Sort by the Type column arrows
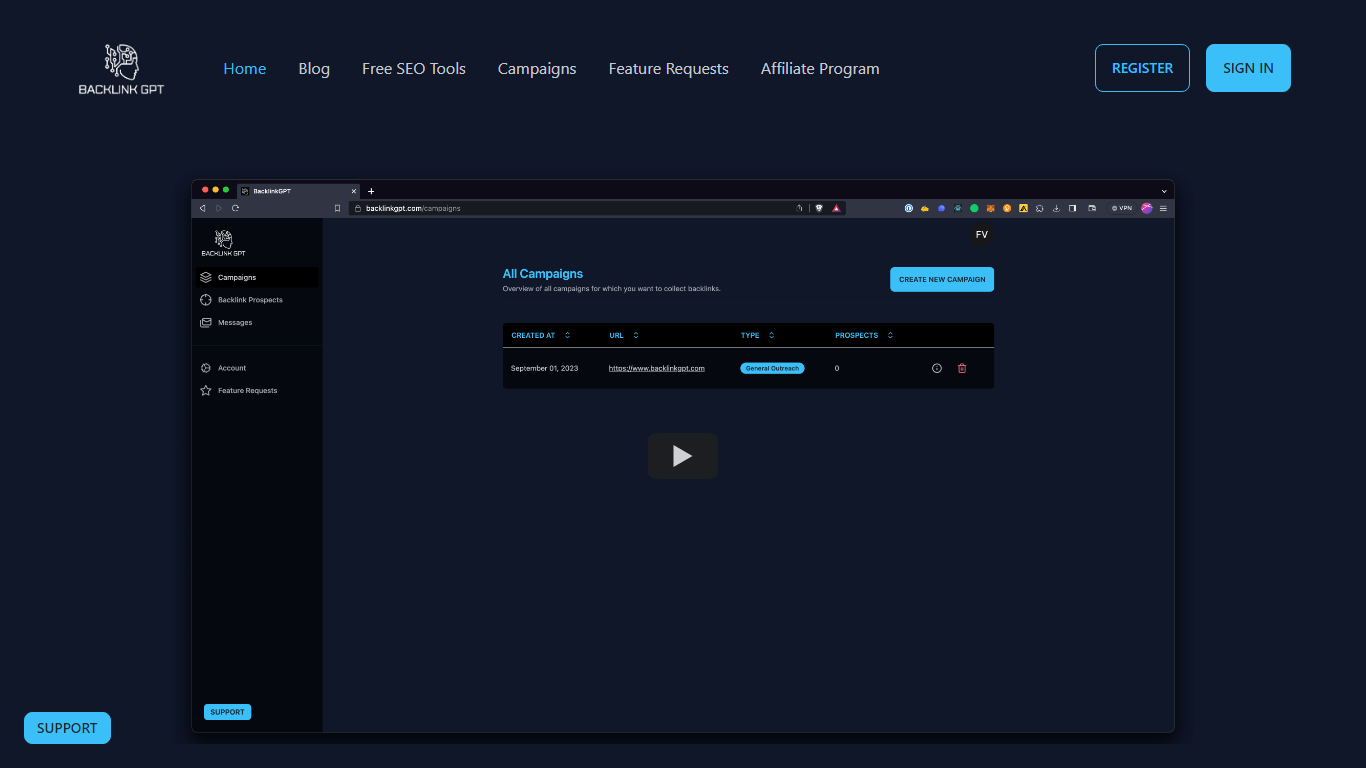 pos(771,336)
